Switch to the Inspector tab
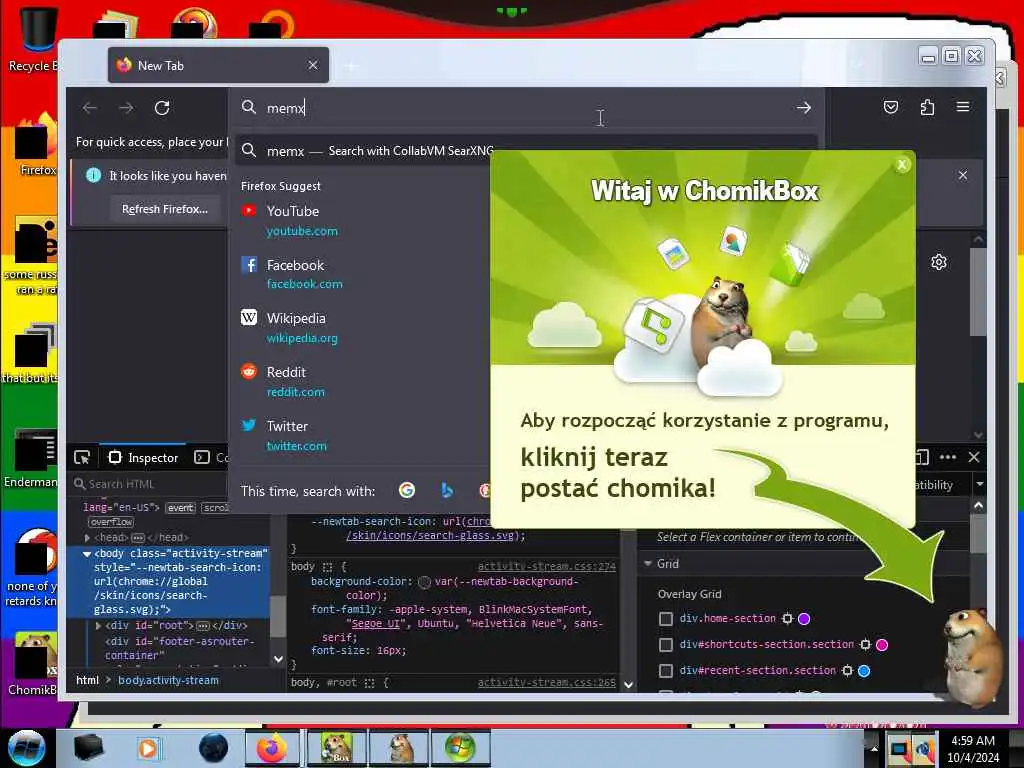Viewport: 1024px width, 768px height. [x=143, y=458]
